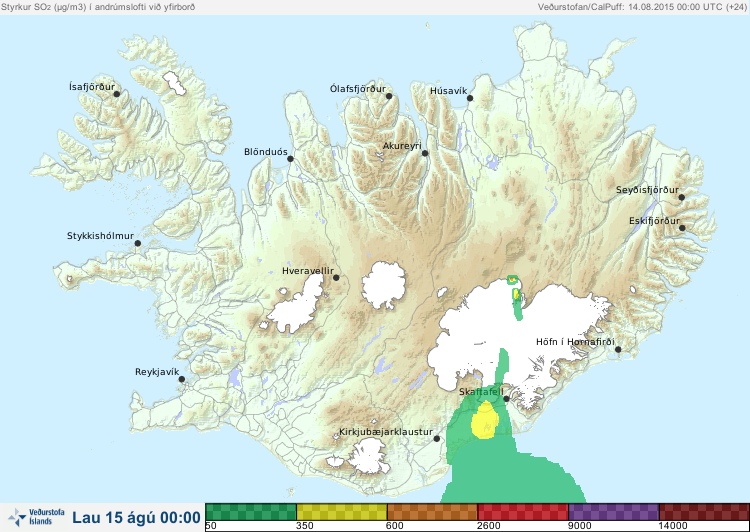The height and width of the screenshot is (532, 750).
Task: Select the Húsavík location label
Action: click(x=448, y=91)
